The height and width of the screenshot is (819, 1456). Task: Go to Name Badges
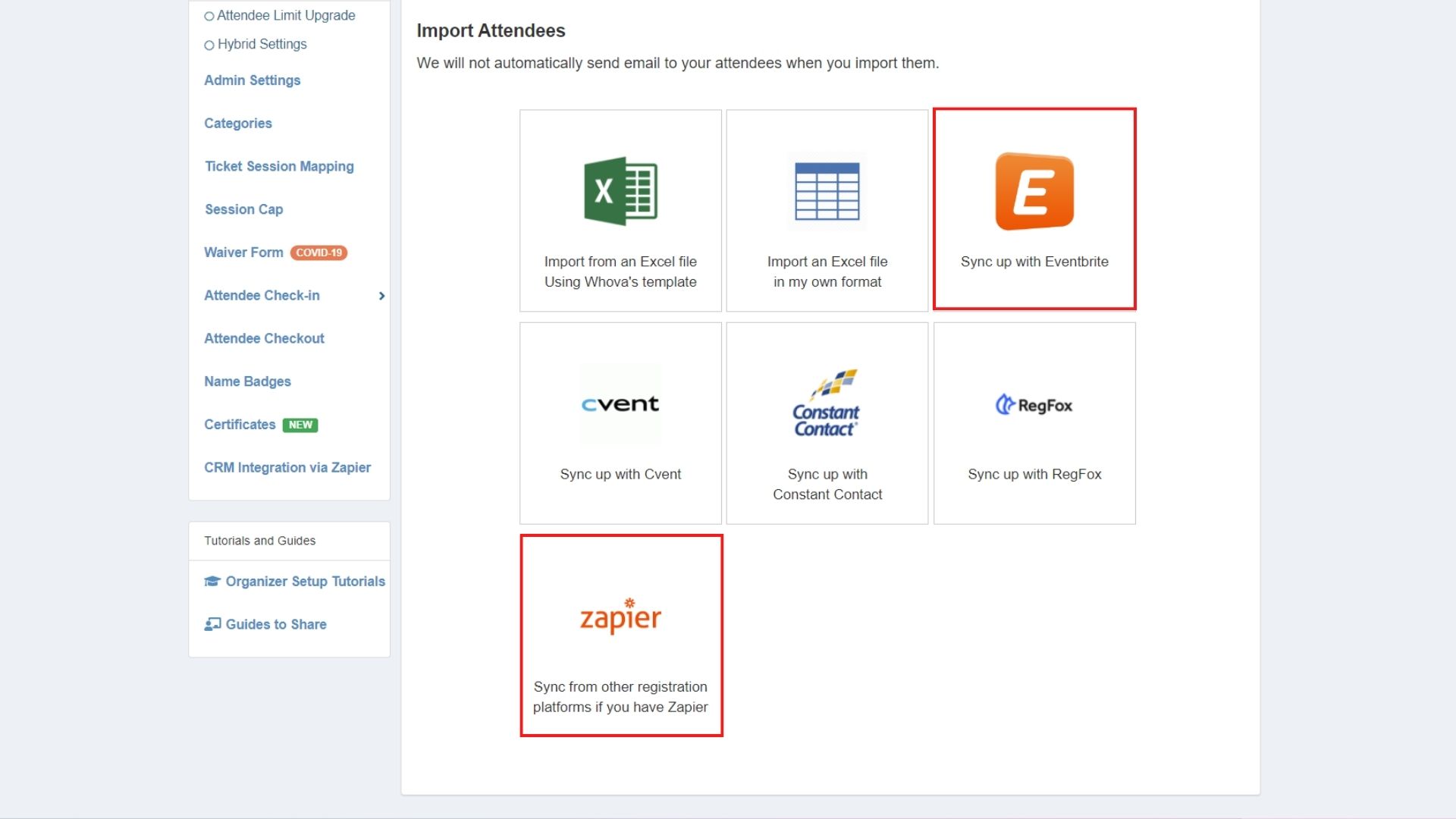[x=247, y=381]
